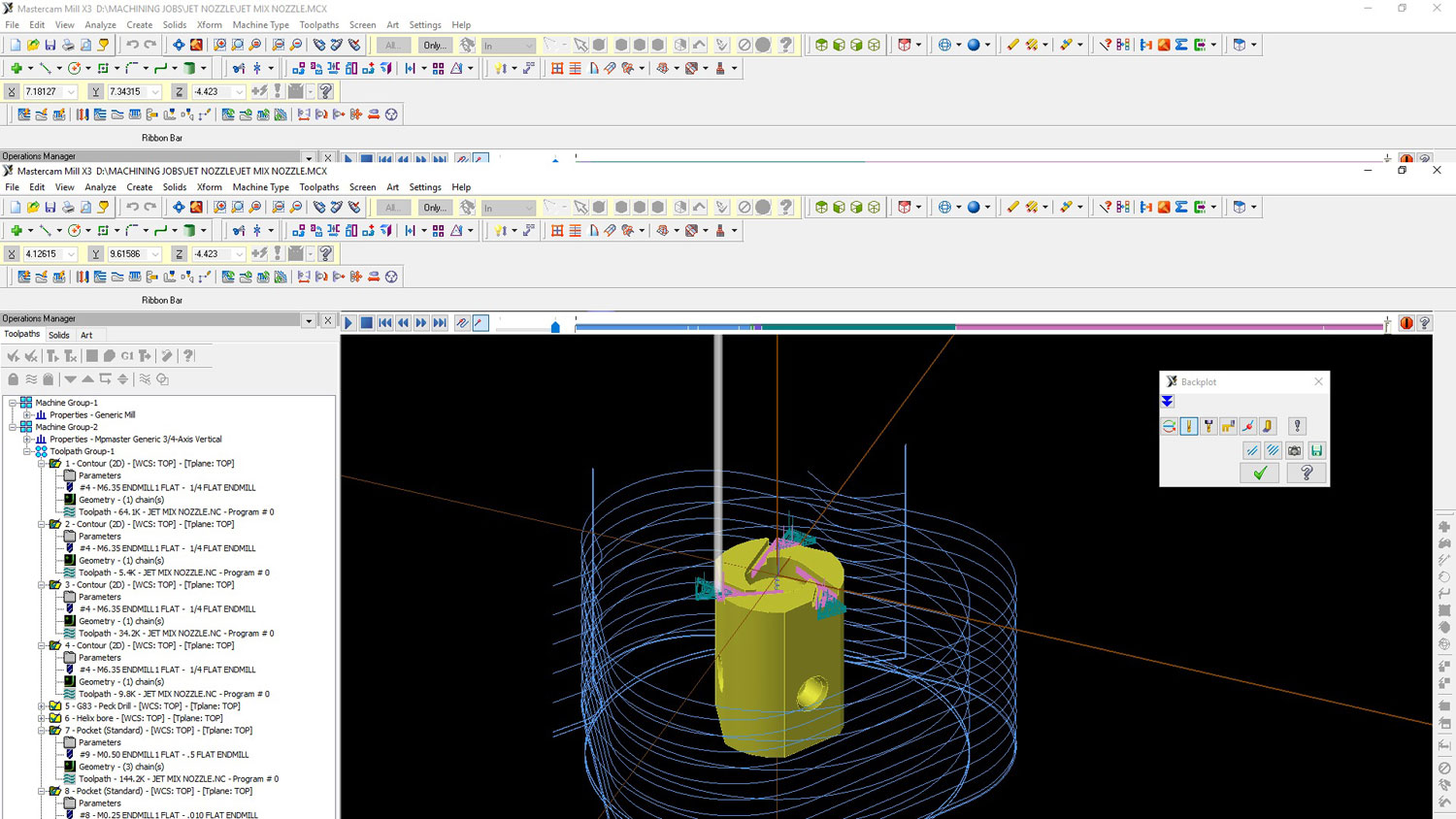Click red Set stop conditions icon on playback bar

point(1406,322)
